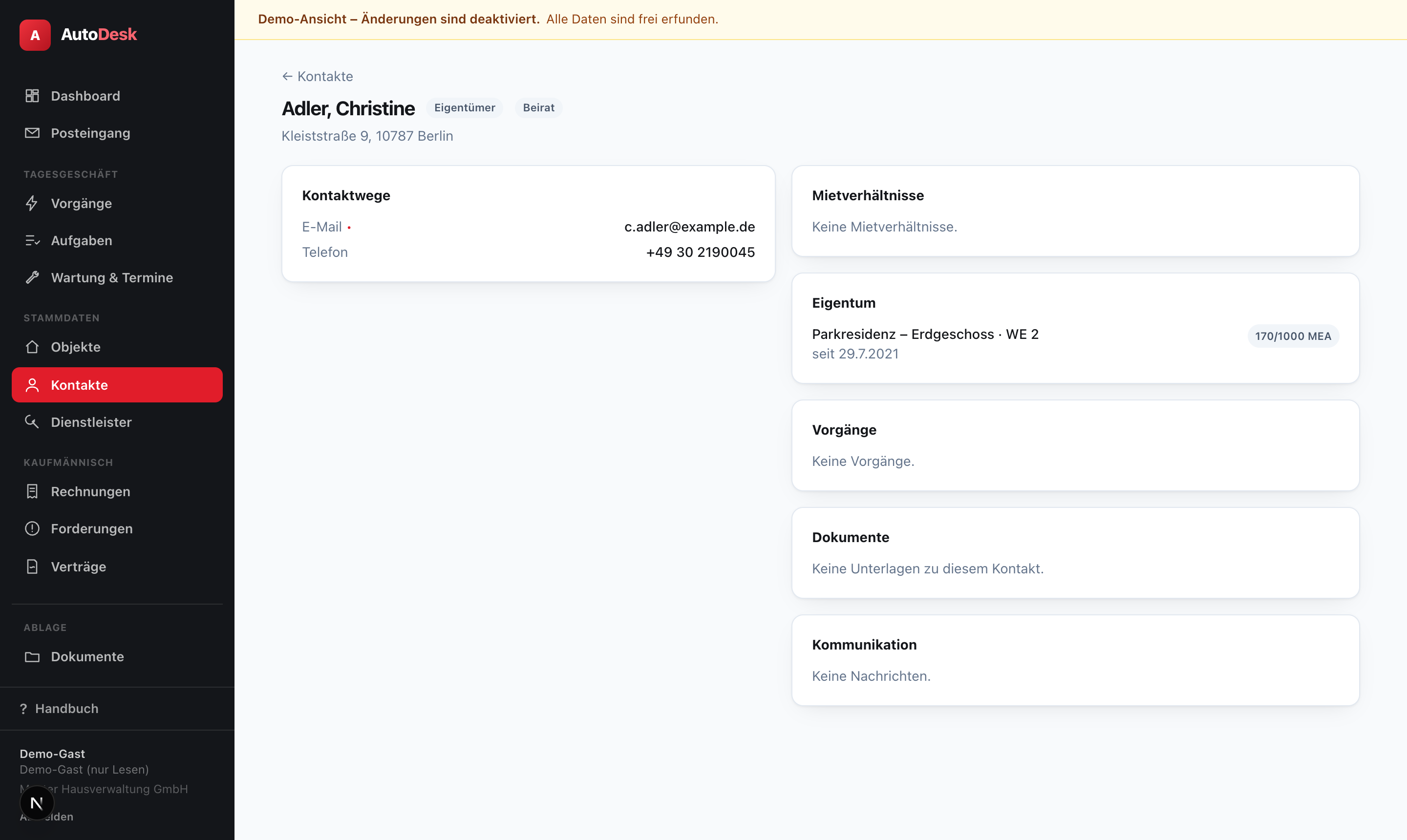The image size is (1407, 840).
Task: Open the Aufgaben section
Action: pos(117,241)
